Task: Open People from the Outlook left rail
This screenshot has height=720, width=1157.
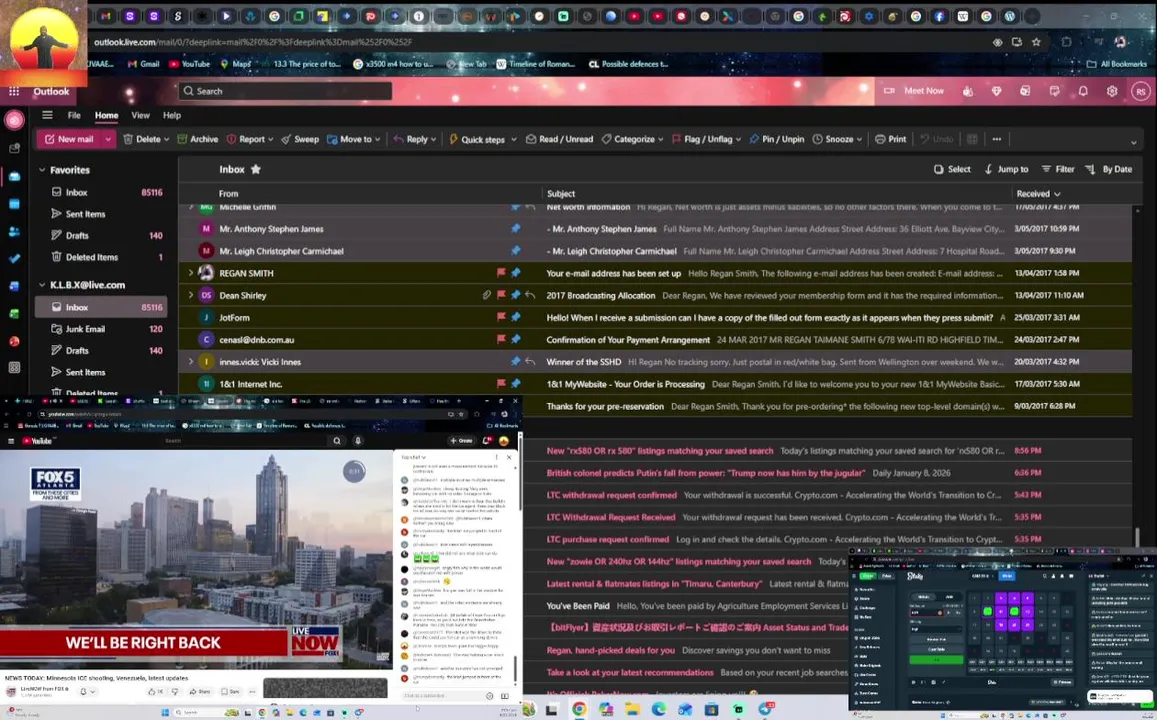Action: tap(14, 231)
